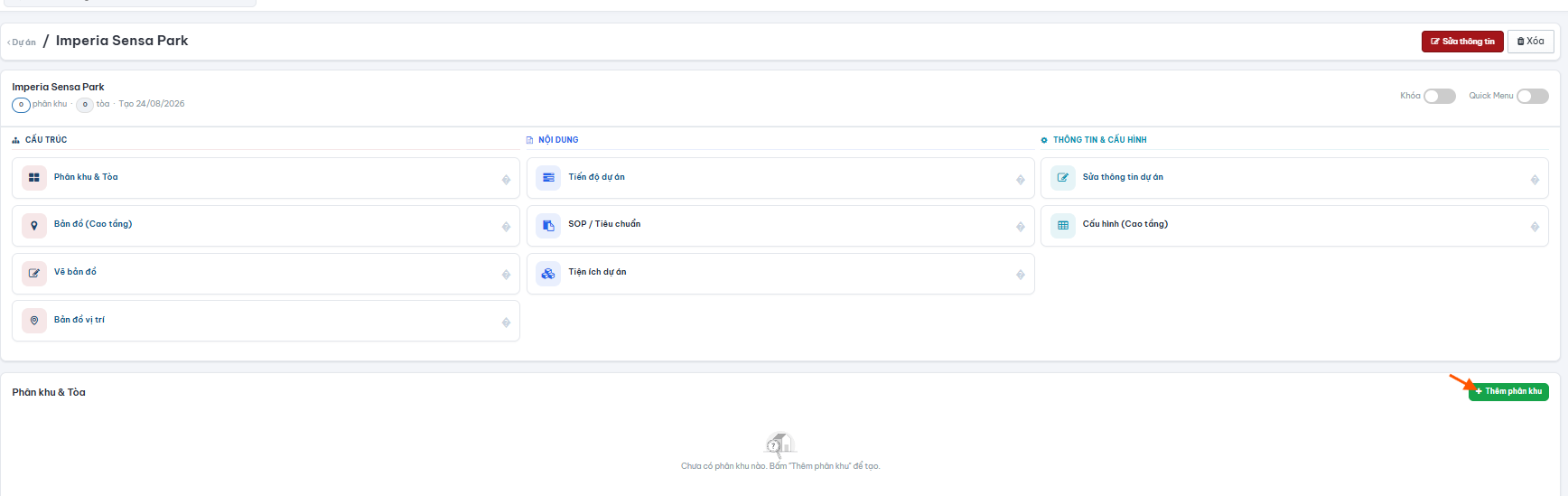
Task: Click the Bản đồ vị trí location icon
Action: (x=34, y=321)
